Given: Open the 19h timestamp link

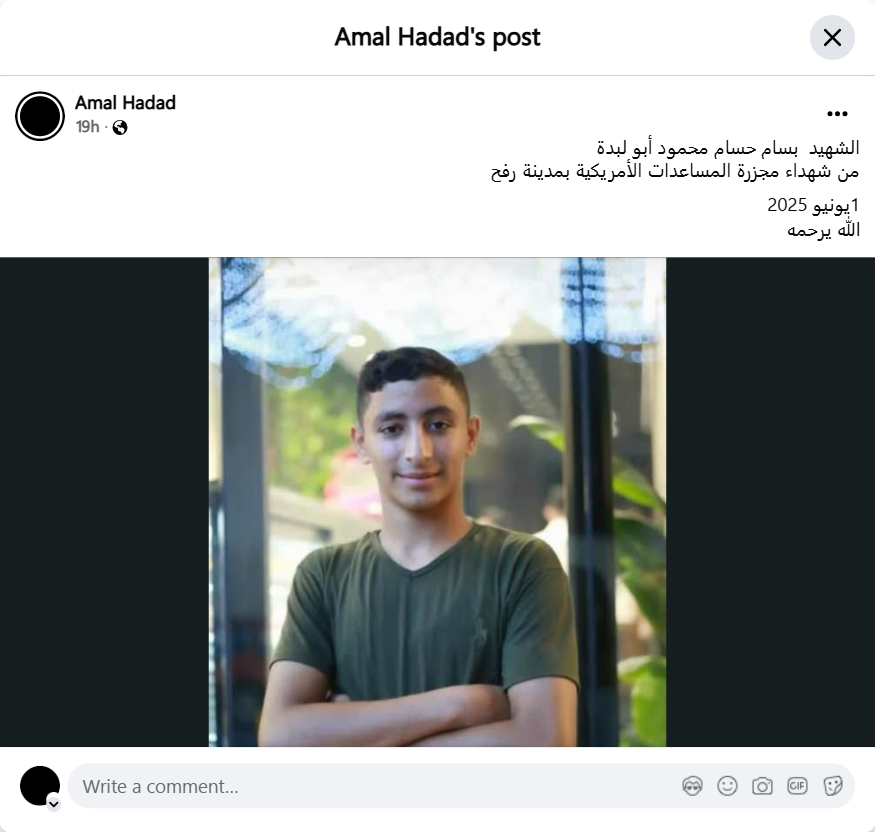Looking at the screenshot, I should [88, 127].
